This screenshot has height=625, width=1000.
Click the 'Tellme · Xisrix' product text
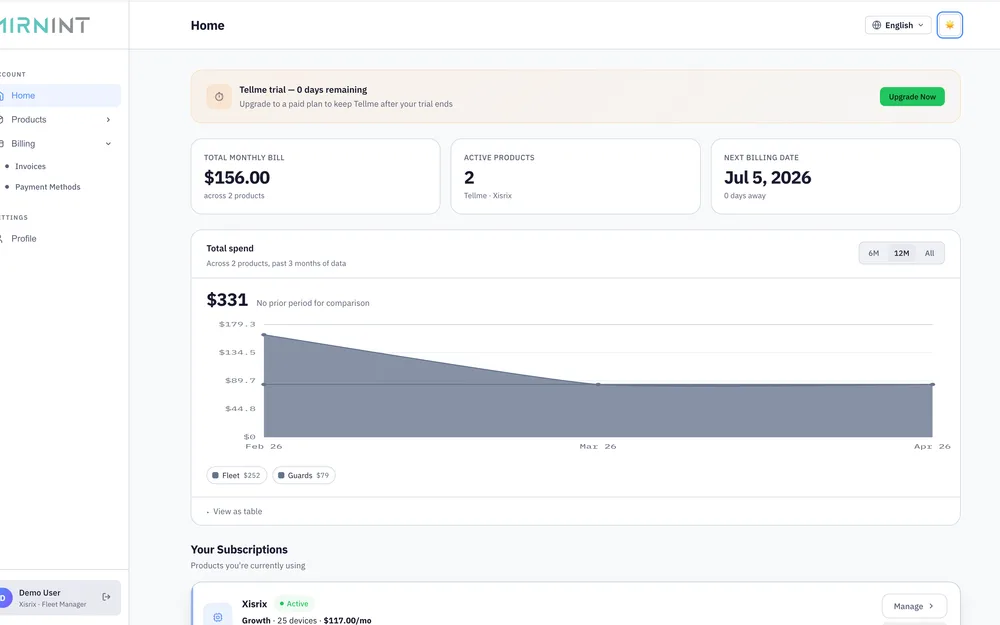point(487,196)
